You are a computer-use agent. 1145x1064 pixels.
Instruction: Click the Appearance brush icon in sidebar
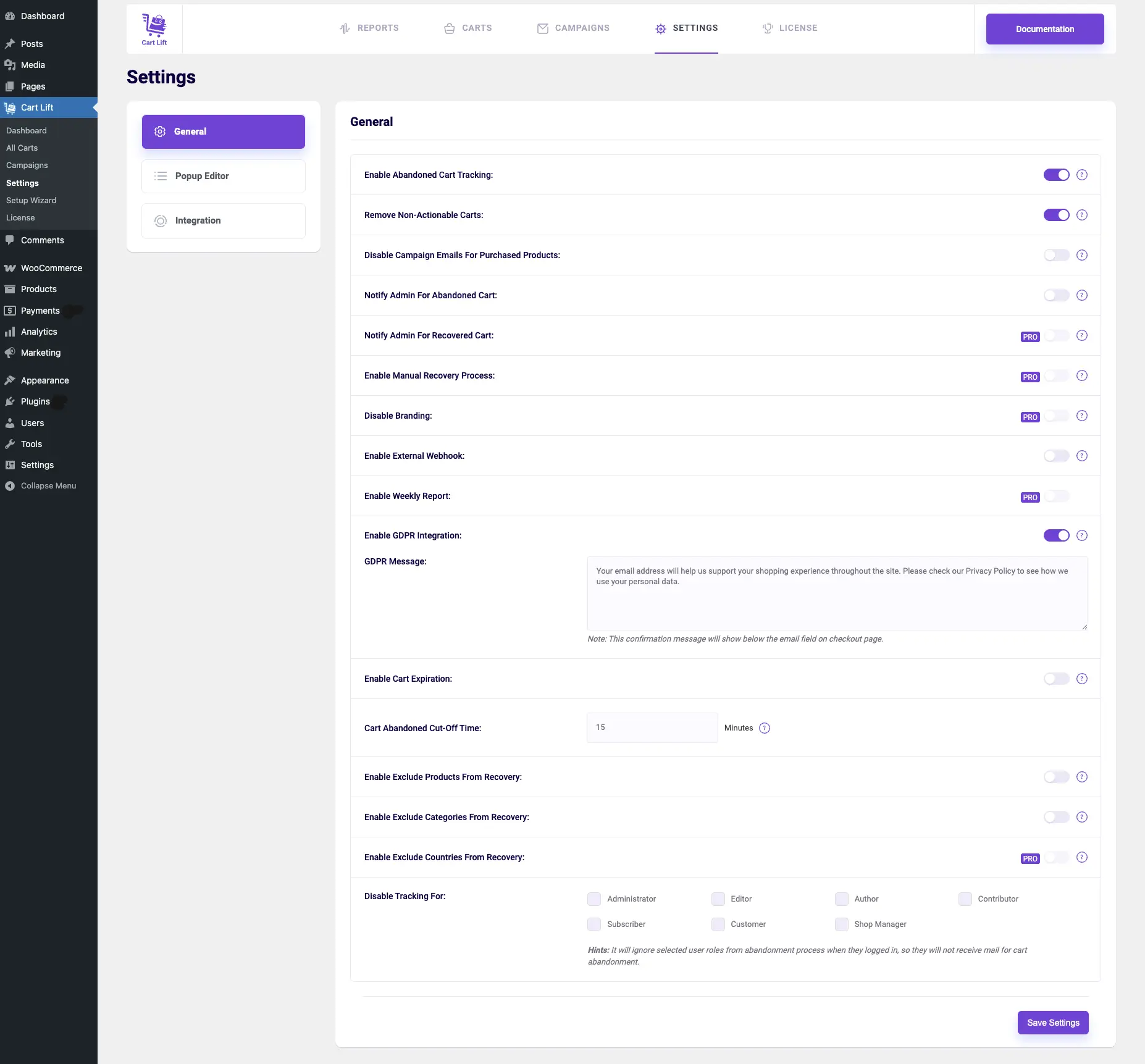tap(10, 380)
